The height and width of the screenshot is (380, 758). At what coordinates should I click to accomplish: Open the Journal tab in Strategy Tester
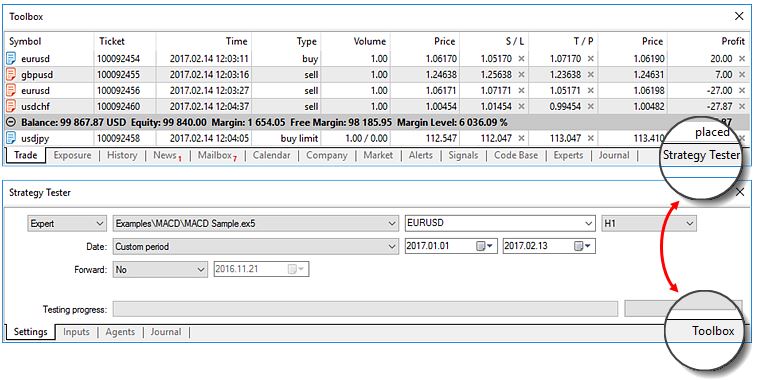(166, 332)
